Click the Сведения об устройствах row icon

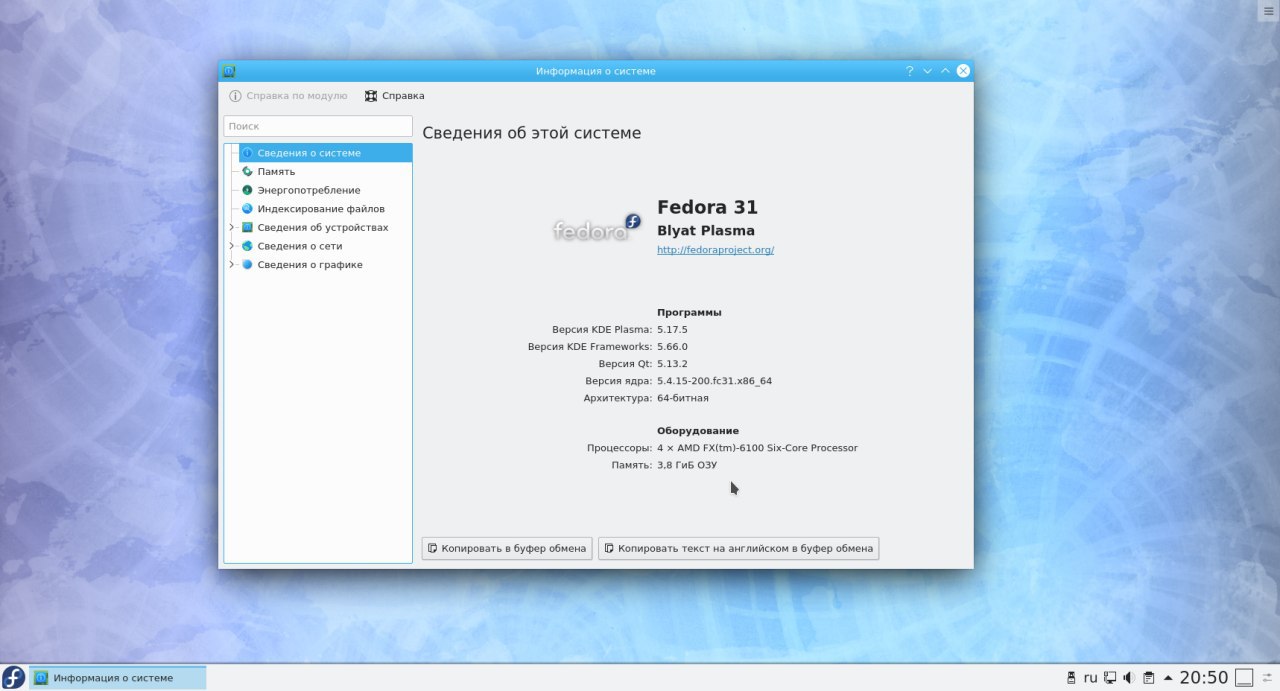(x=247, y=227)
